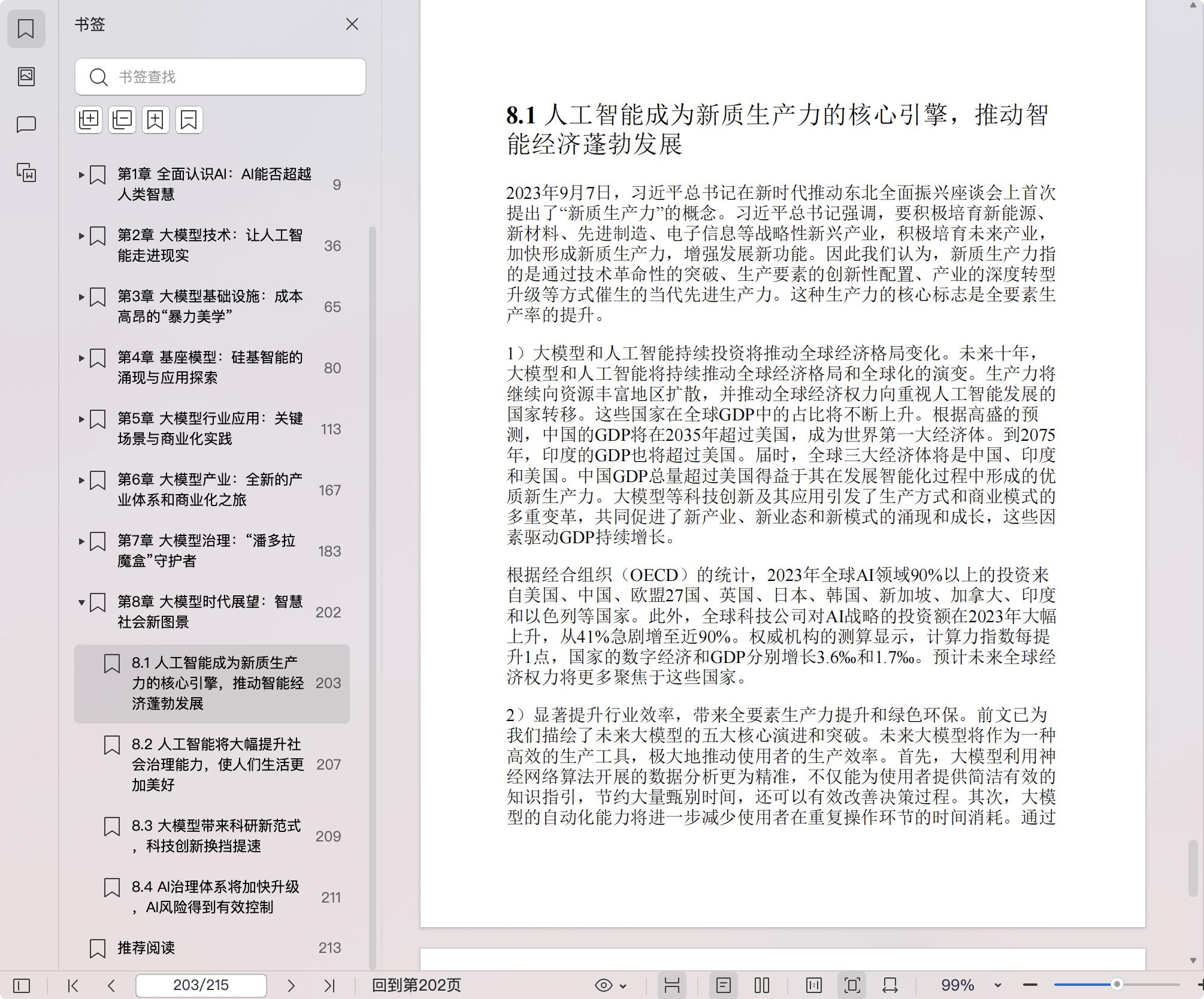Go to first page
This screenshot has height=999, width=1204.
tap(73, 985)
